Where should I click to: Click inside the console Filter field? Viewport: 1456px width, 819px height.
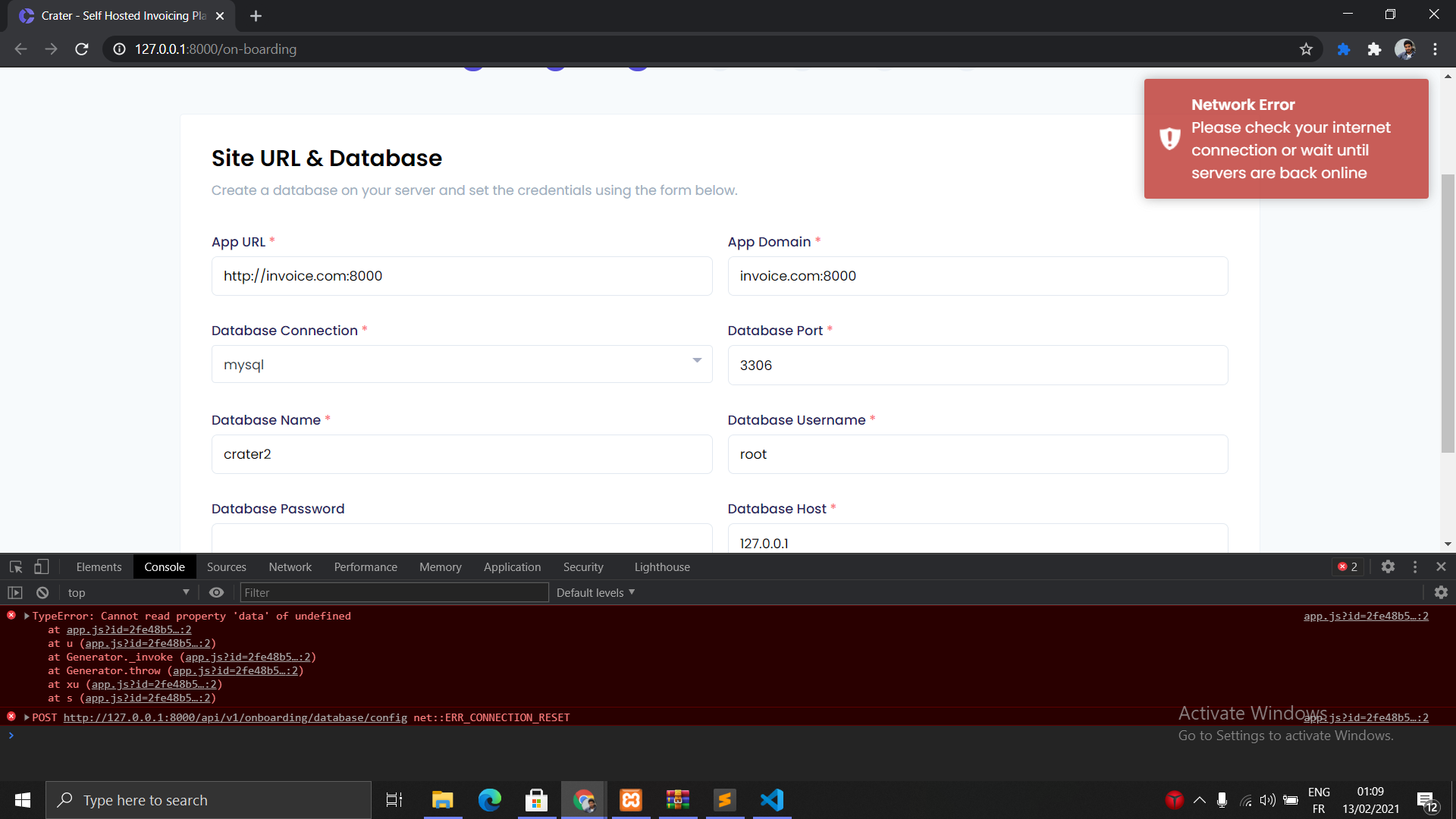point(394,592)
